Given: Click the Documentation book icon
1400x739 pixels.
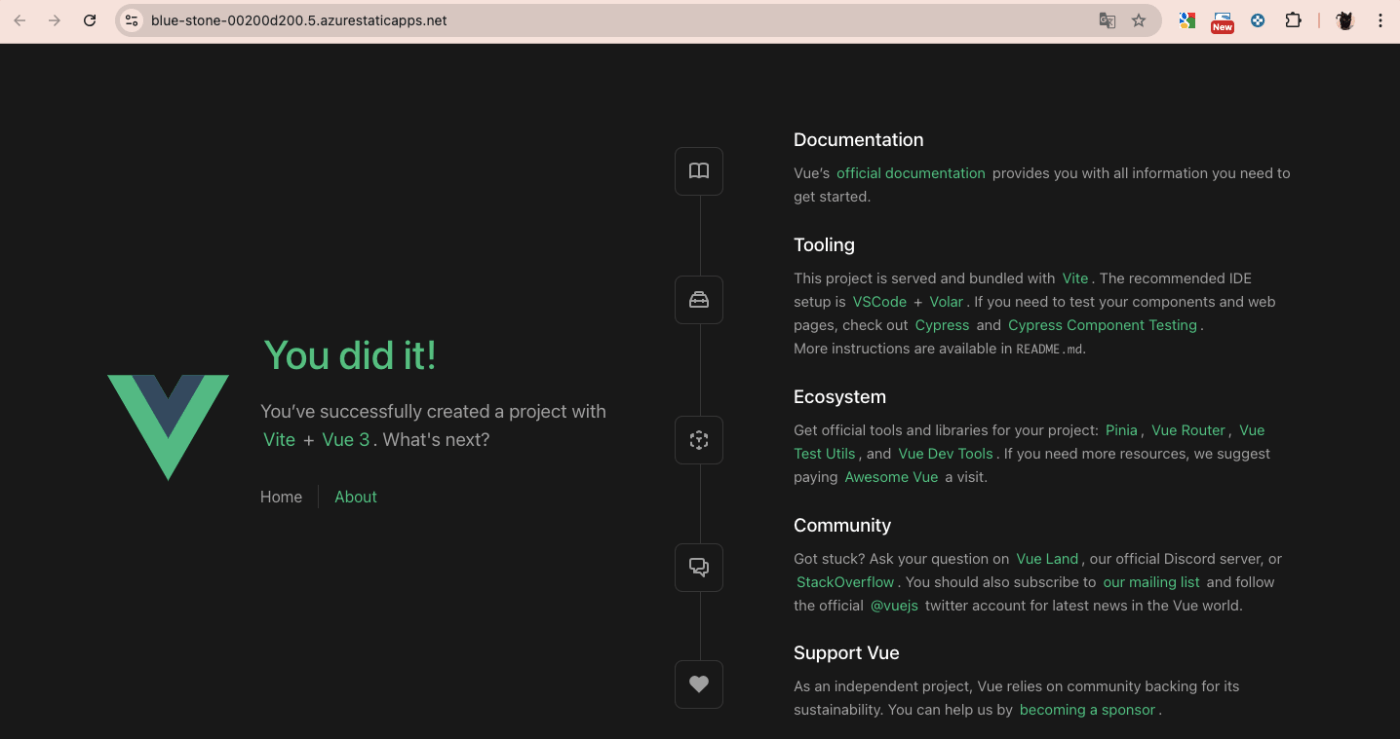Looking at the screenshot, I should pyautogui.click(x=699, y=171).
